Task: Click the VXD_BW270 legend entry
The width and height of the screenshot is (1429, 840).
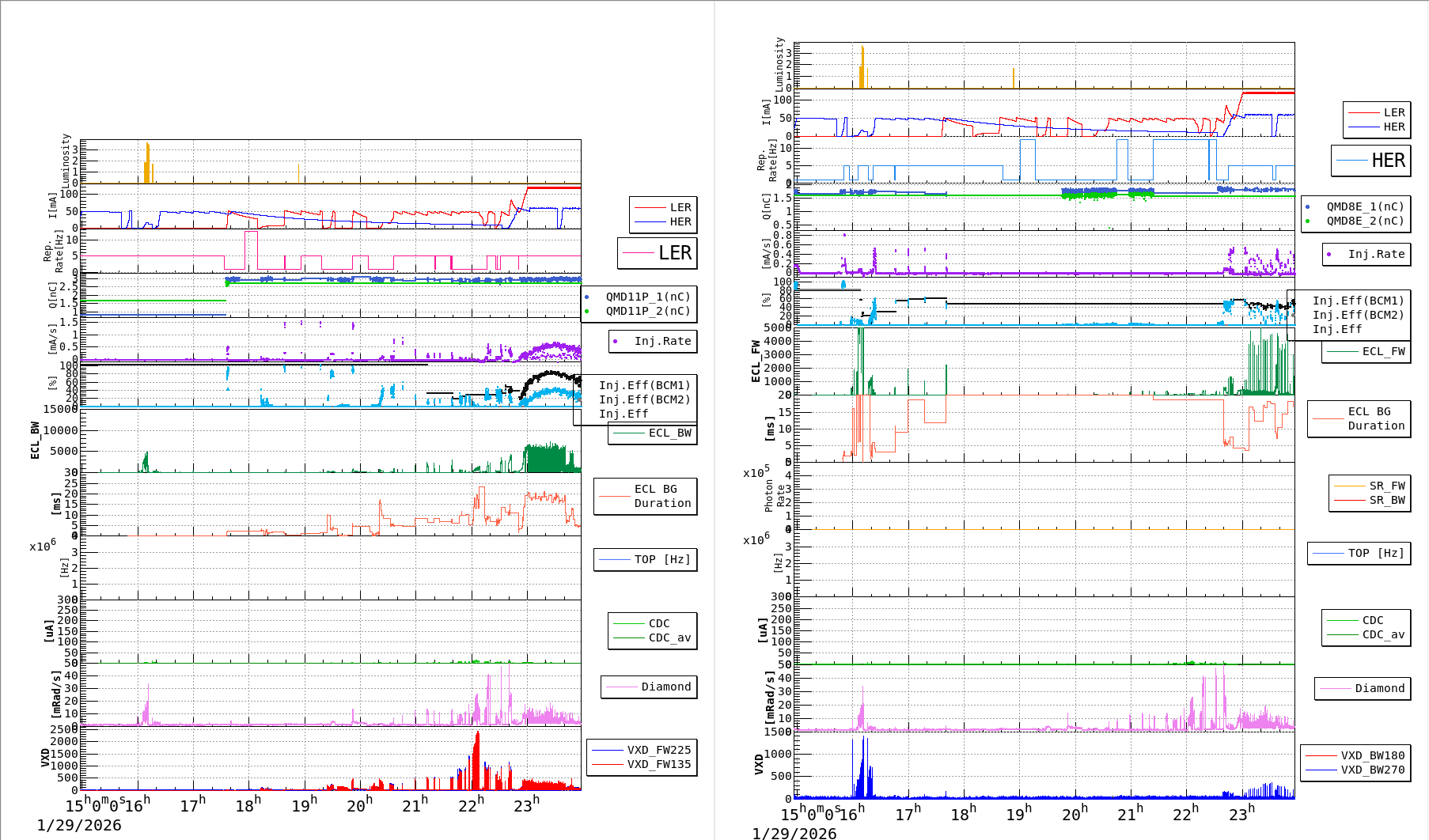Action: coord(1372,770)
